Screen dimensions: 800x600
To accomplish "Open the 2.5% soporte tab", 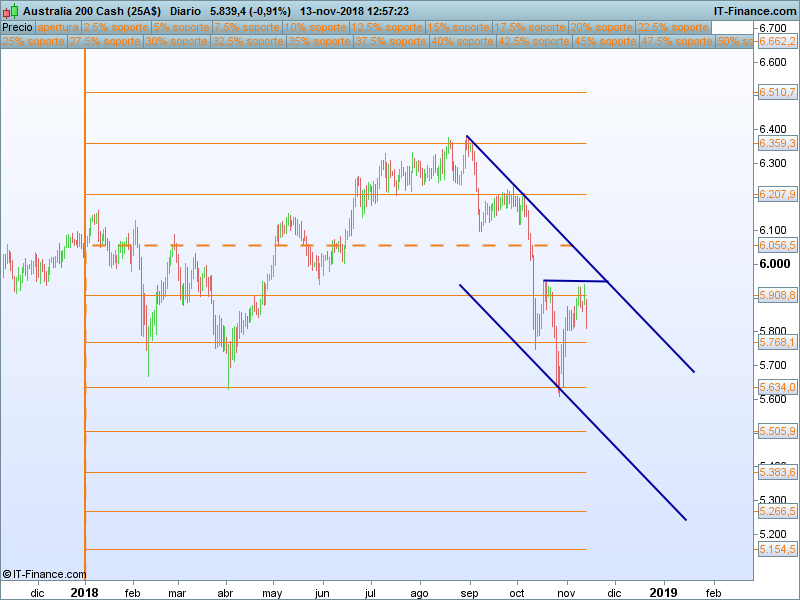I will [x=116, y=28].
